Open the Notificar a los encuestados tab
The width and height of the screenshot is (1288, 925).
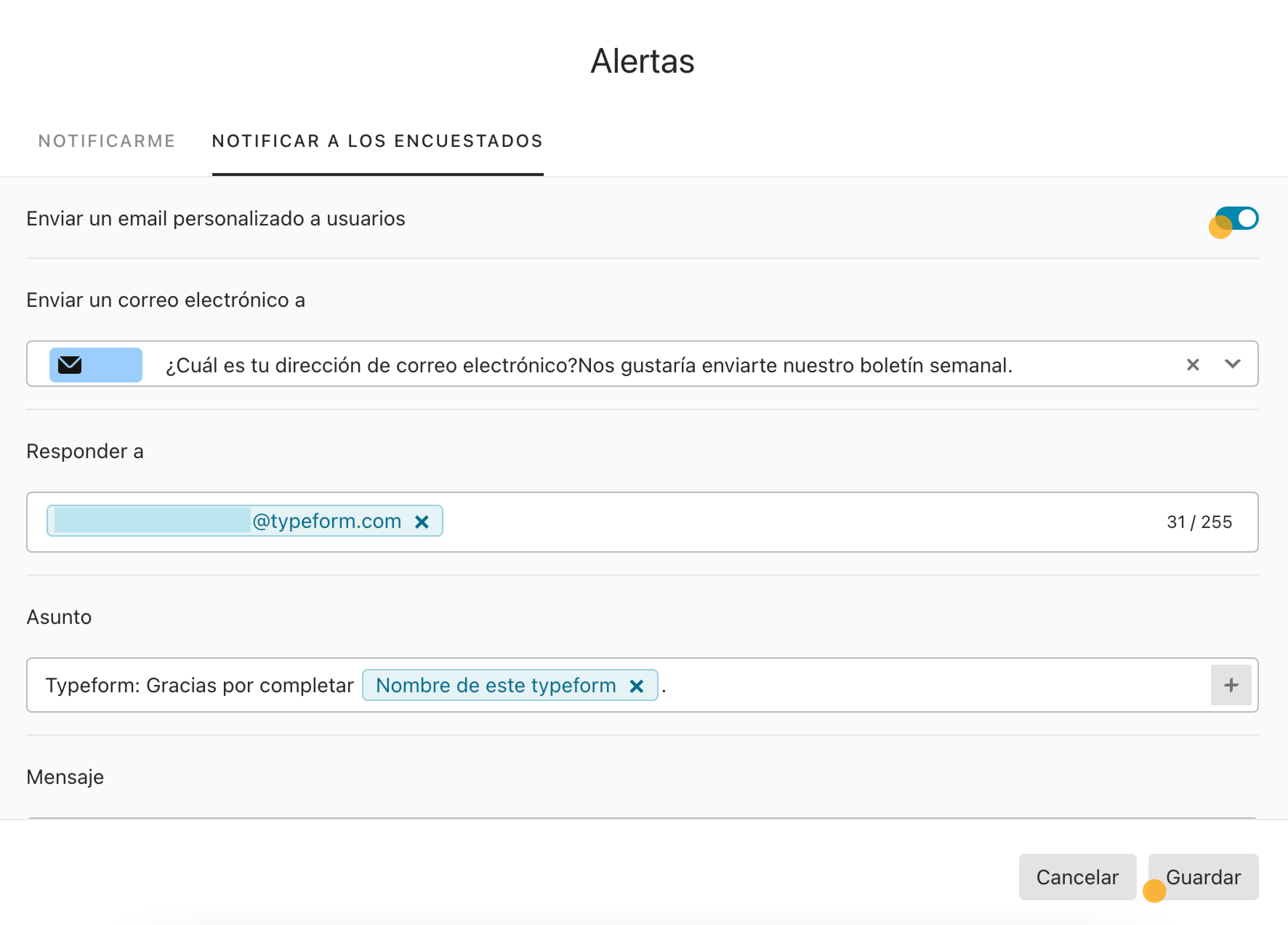click(x=378, y=141)
